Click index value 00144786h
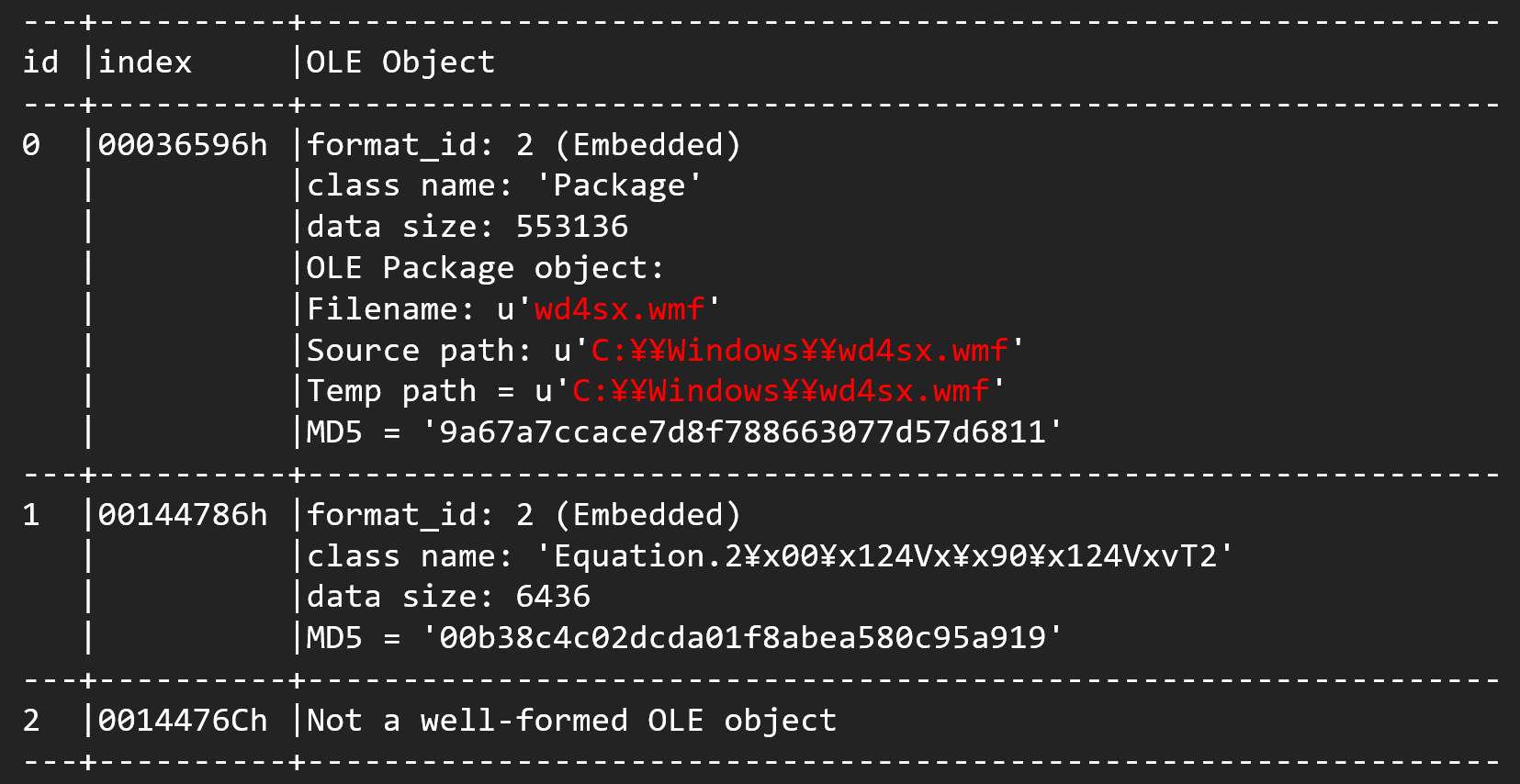1520x784 pixels. [x=183, y=515]
